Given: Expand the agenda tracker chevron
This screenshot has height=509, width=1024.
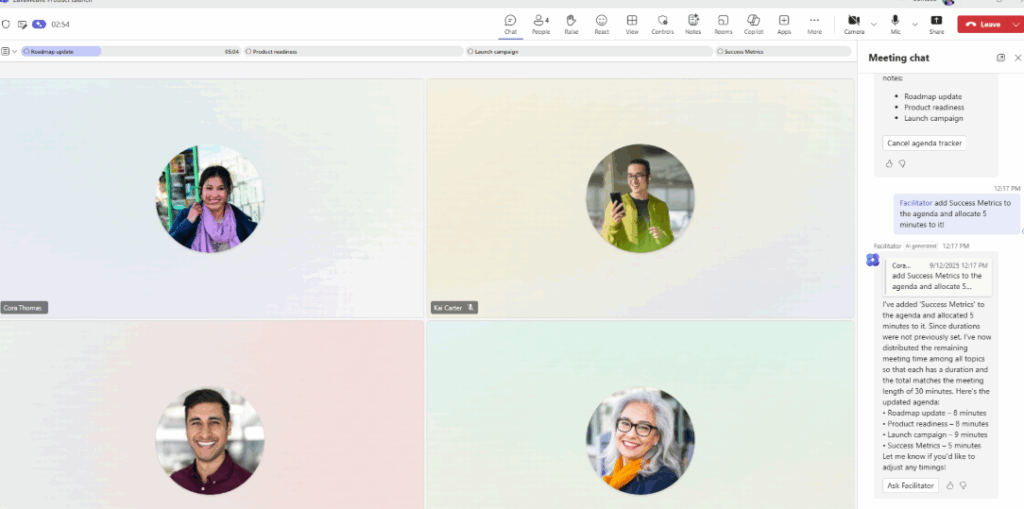Looking at the screenshot, I should [15, 51].
